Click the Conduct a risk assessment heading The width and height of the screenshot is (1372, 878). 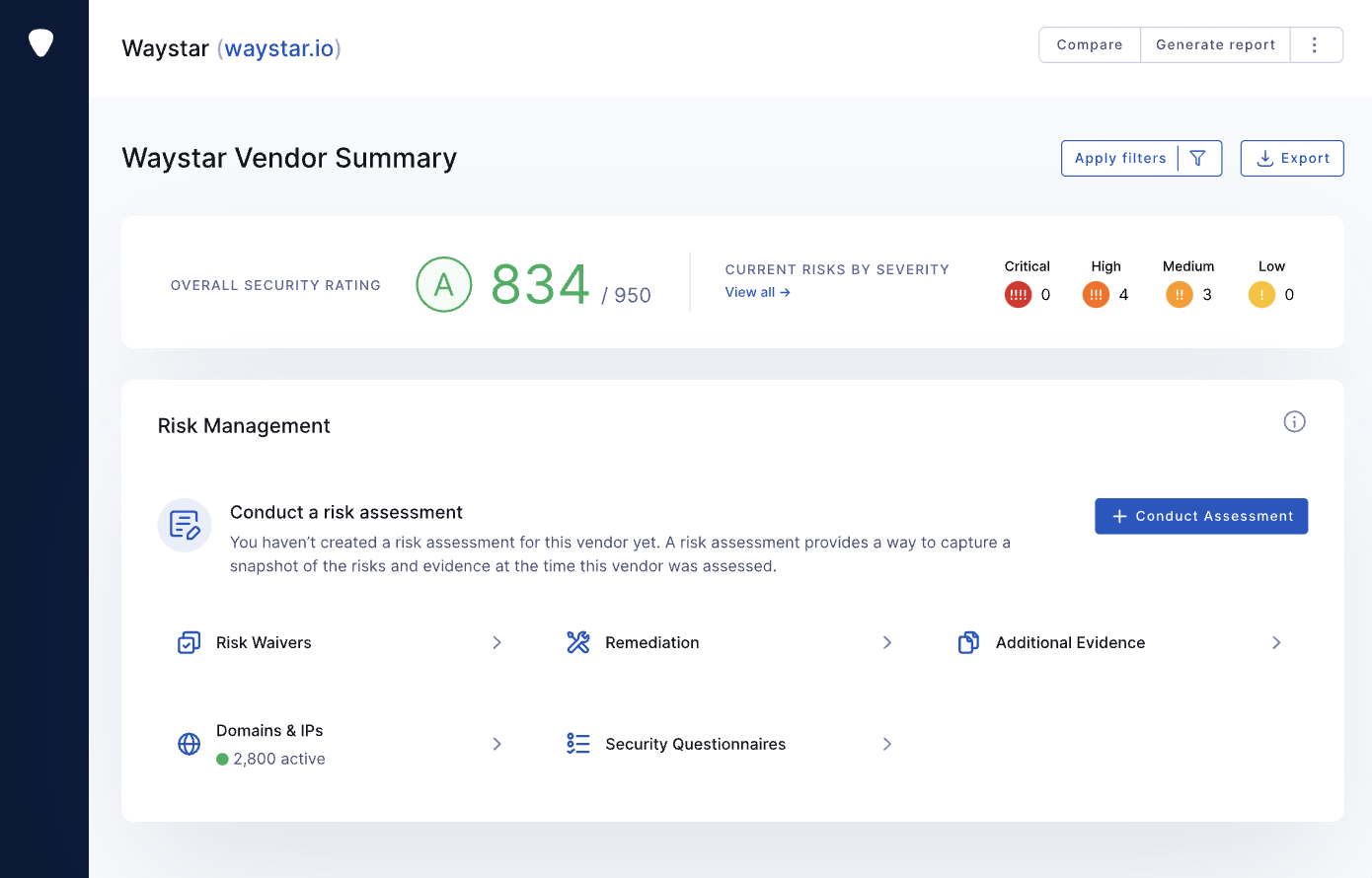[x=346, y=512]
